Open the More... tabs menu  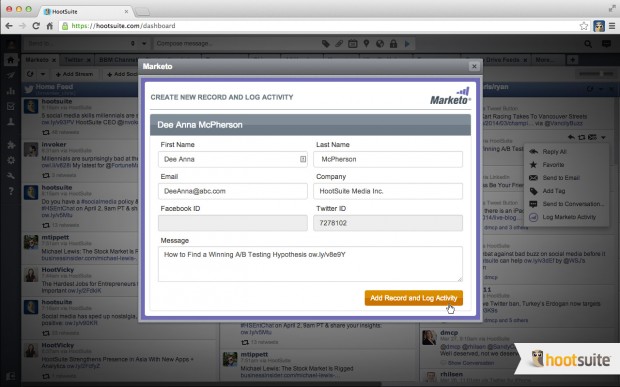pyautogui.click(x=545, y=60)
